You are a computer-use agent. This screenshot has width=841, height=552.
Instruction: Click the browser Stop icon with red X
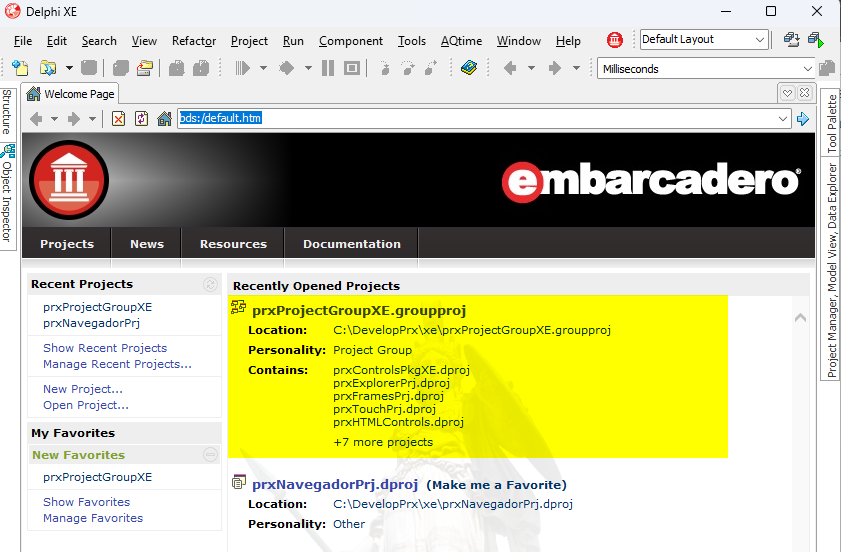pyautogui.click(x=119, y=119)
